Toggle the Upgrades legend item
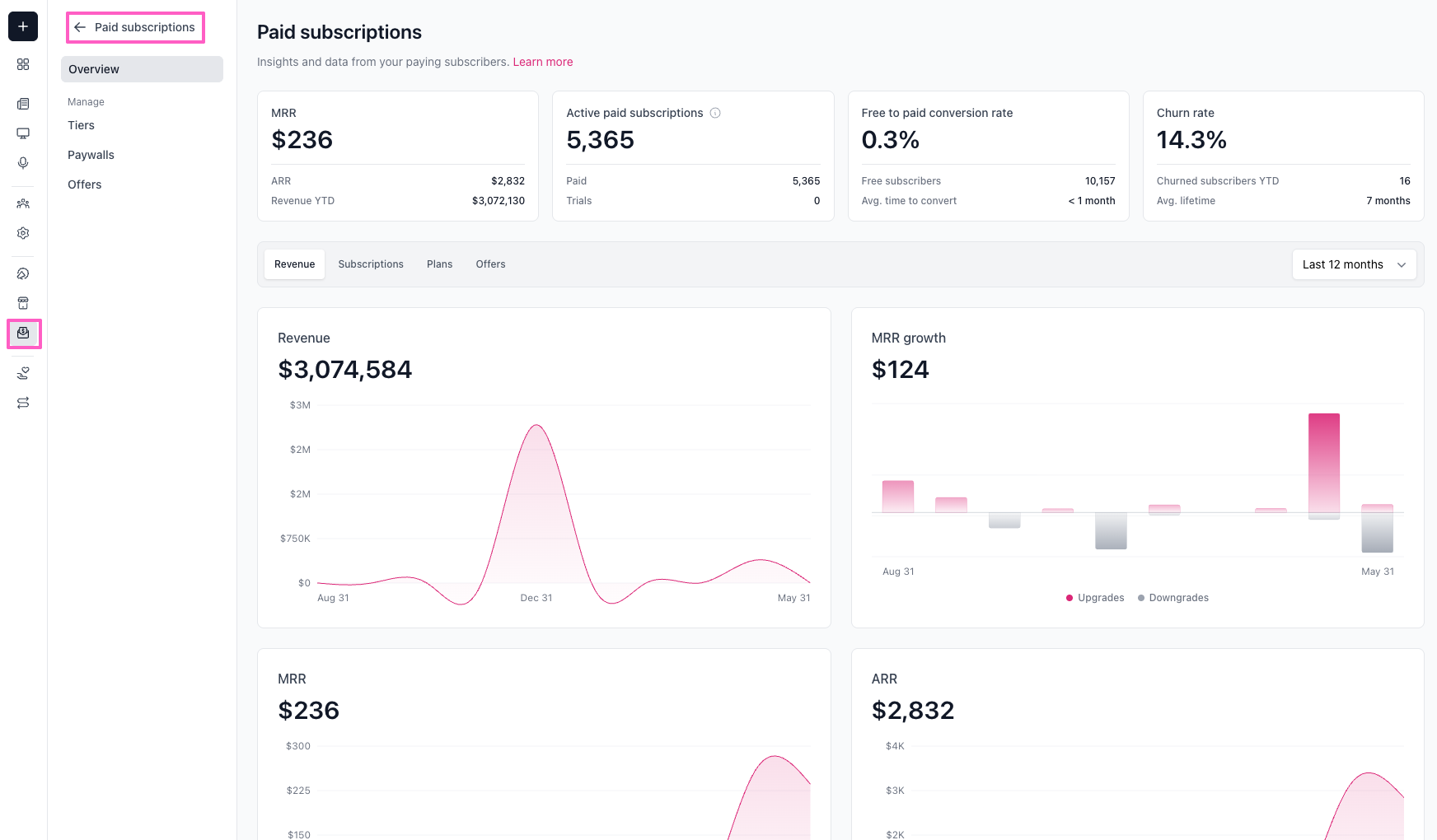Image resolution: width=1437 pixels, height=840 pixels. [1095, 598]
